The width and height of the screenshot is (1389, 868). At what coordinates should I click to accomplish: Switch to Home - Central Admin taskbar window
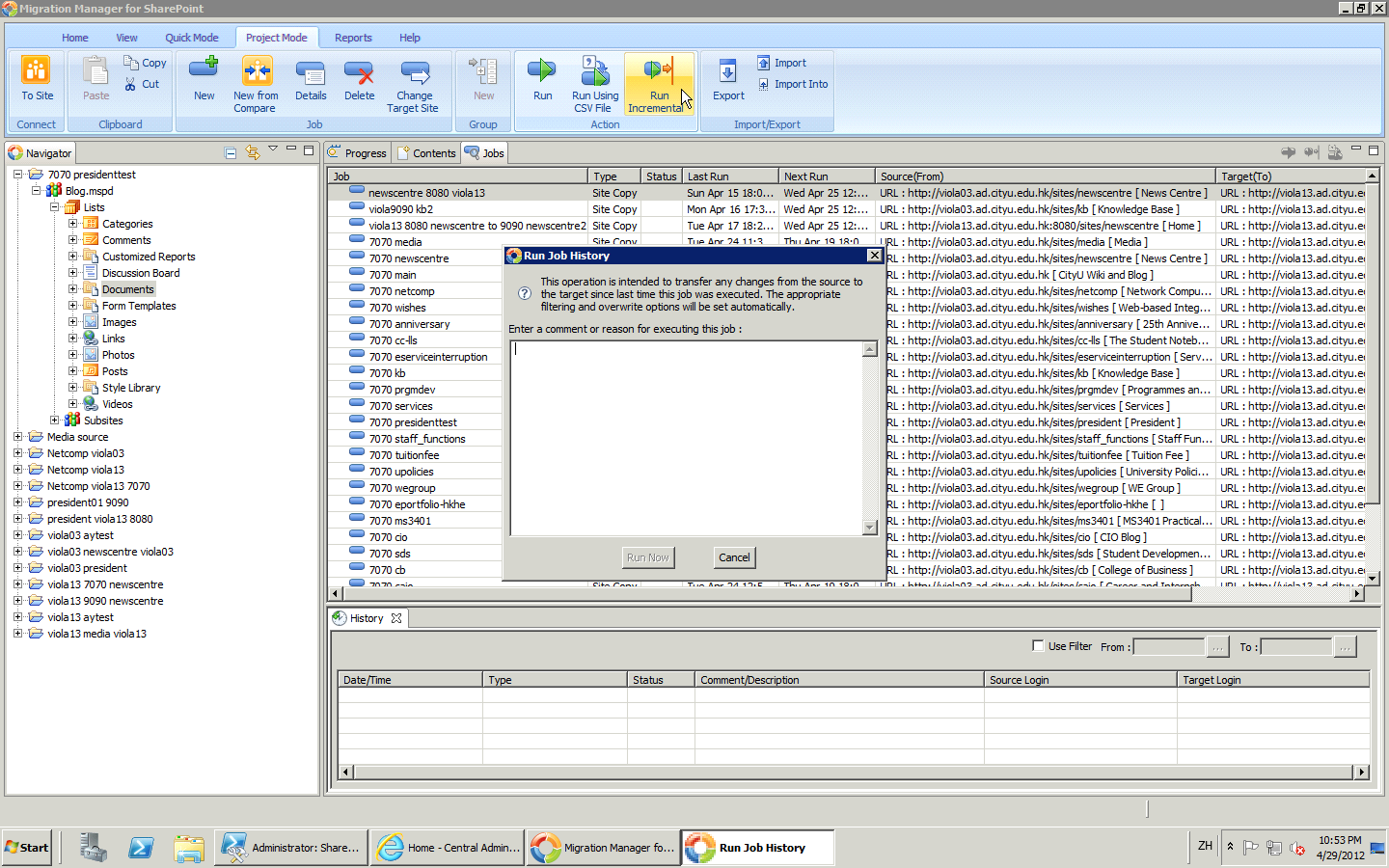(449, 848)
